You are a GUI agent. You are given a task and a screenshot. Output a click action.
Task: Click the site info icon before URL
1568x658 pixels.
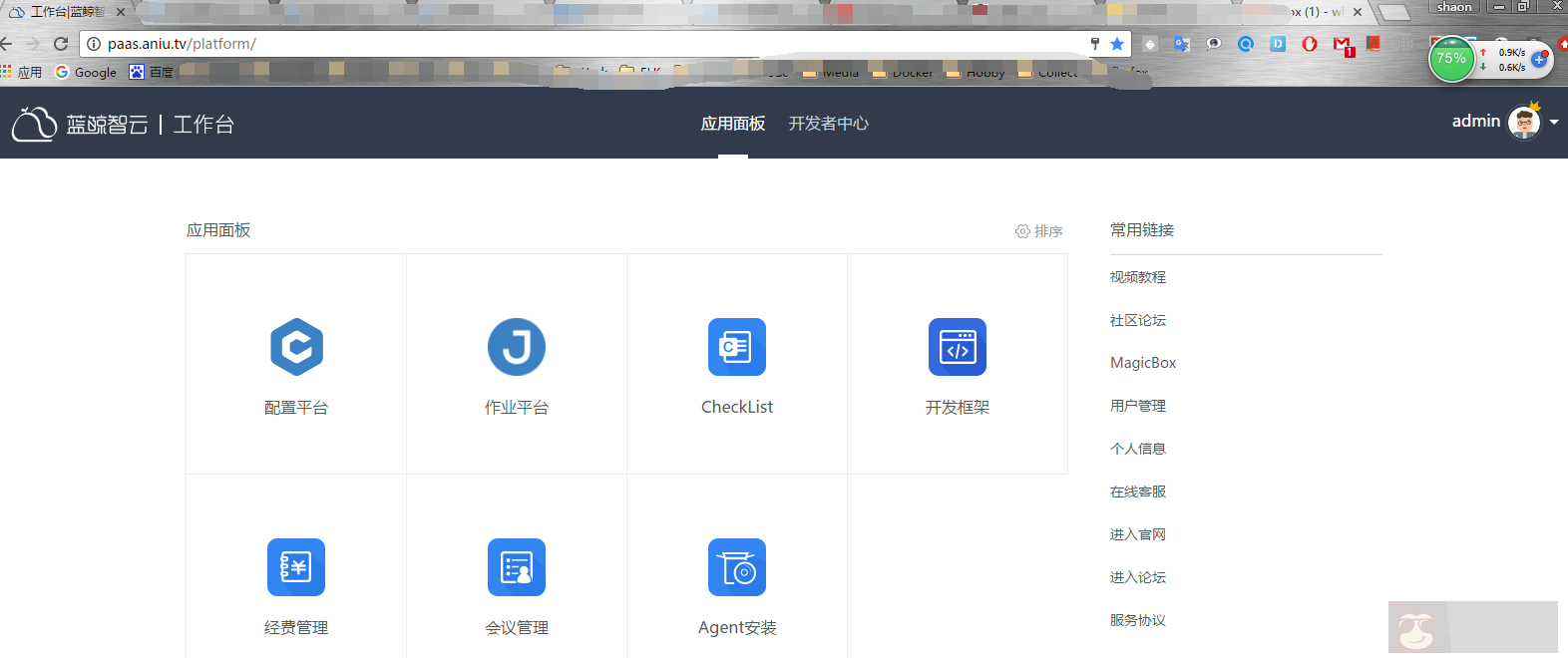(94, 44)
